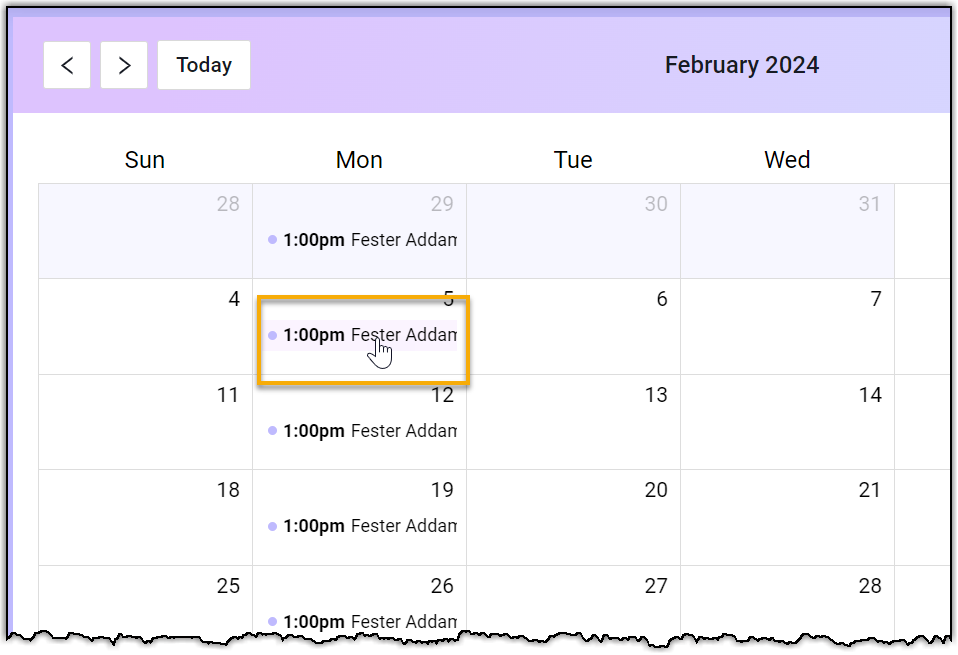Select the greyed-out January 30 cell
Viewport: 958px width, 655px height.
(x=574, y=231)
